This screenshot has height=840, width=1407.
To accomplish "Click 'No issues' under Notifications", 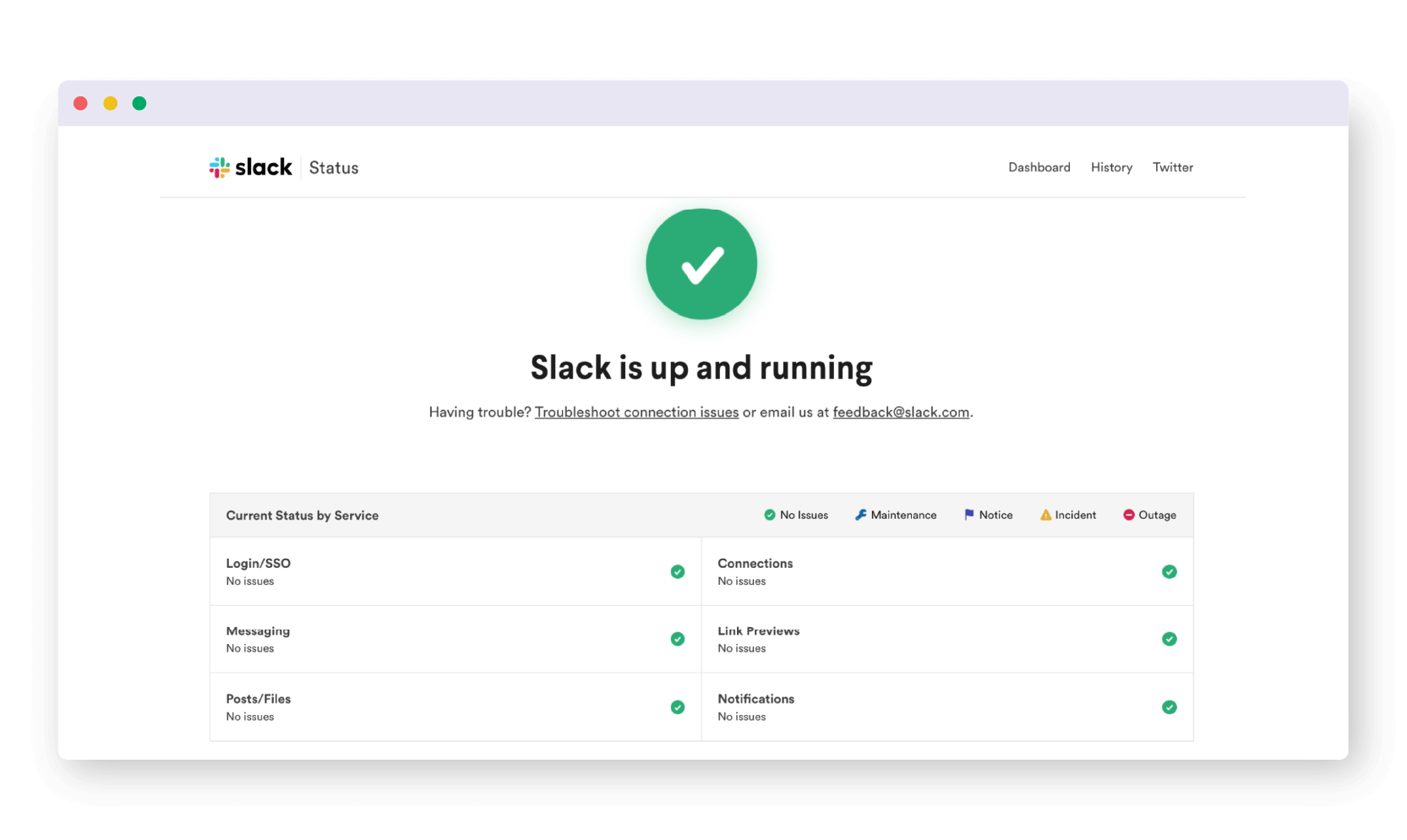I will click(x=742, y=717).
